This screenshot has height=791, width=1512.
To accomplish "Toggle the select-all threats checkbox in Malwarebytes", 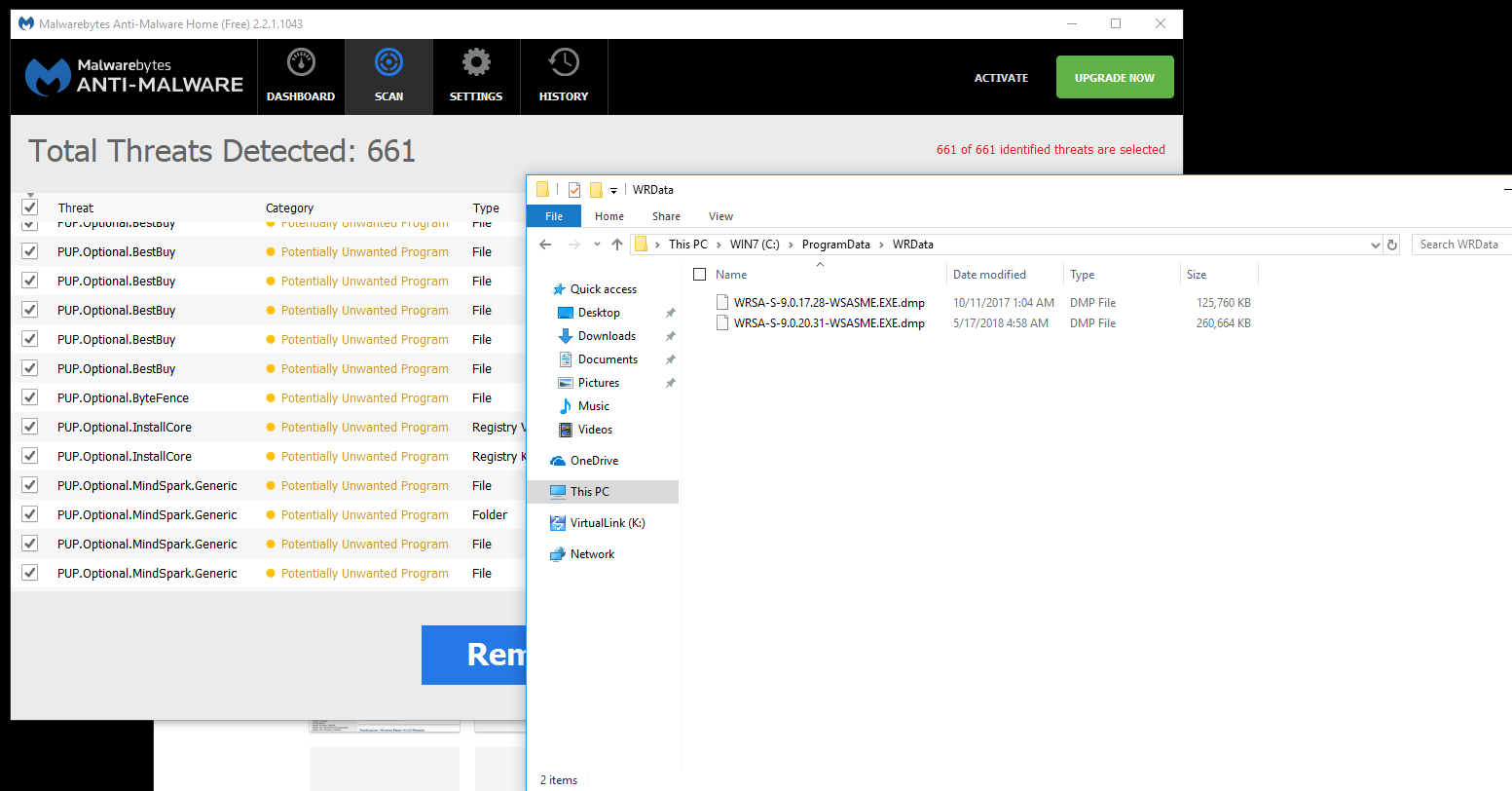I will (x=29, y=207).
